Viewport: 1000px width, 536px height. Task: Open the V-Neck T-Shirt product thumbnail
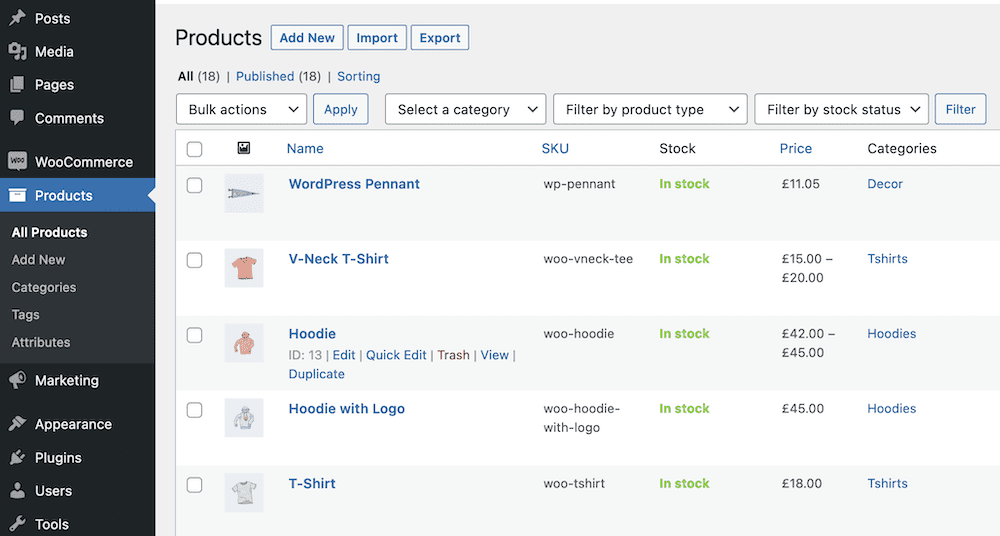tap(244, 268)
